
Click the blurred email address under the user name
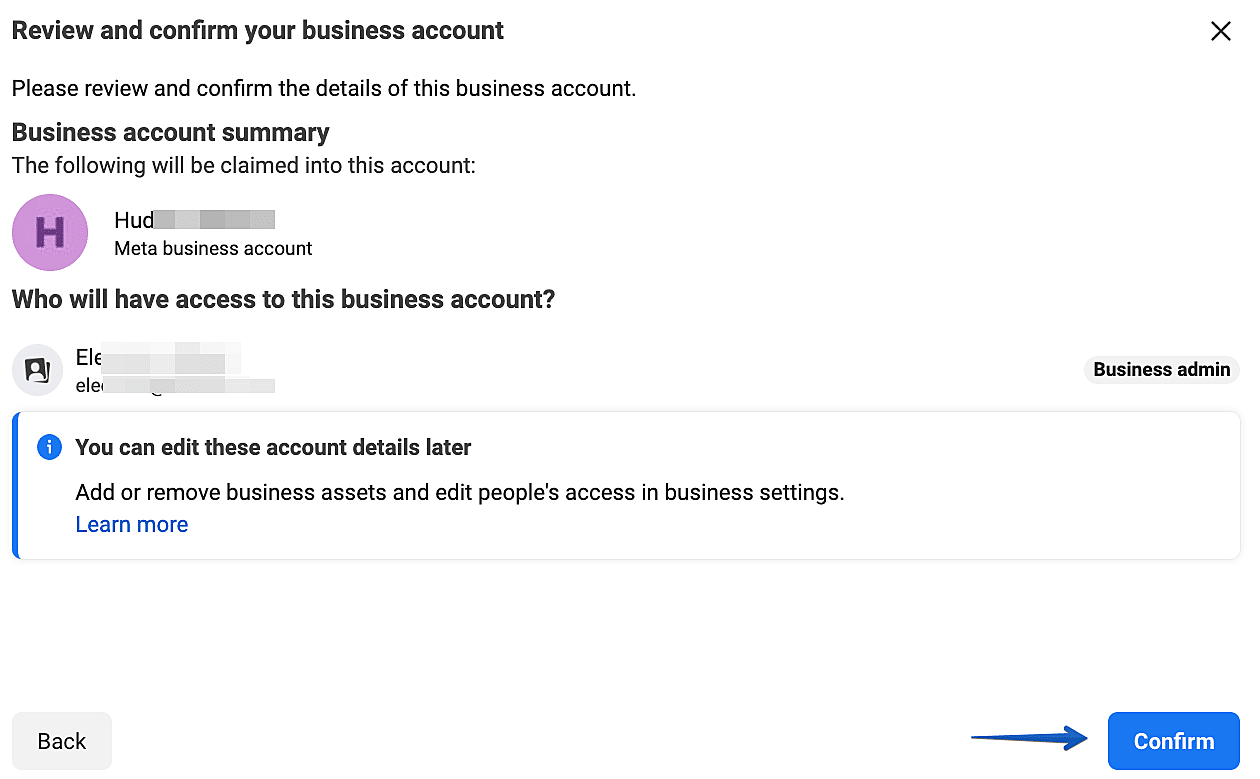pos(175,386)
